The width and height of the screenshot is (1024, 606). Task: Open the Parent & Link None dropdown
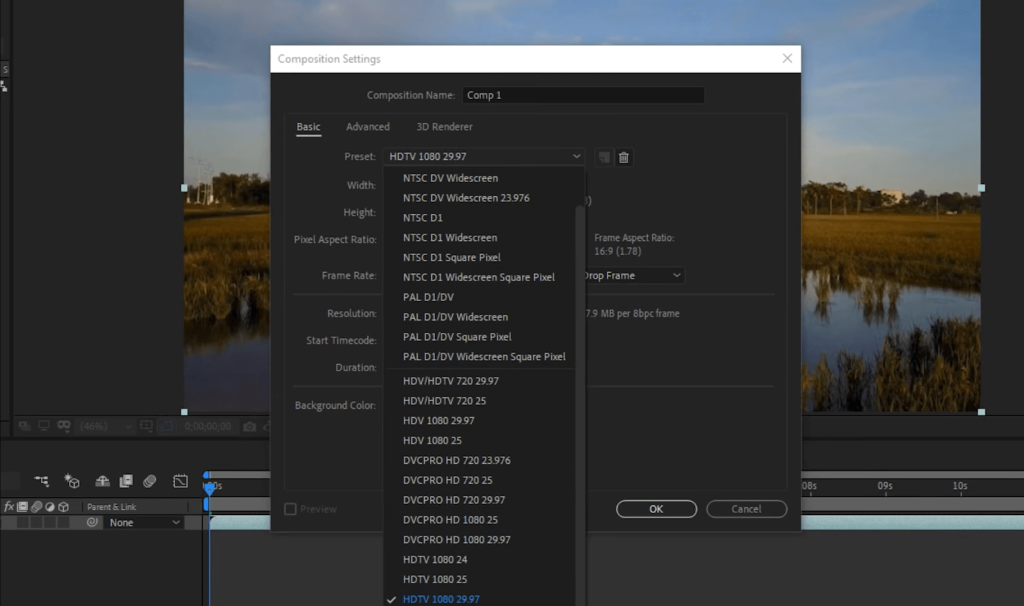pos(135,522)
